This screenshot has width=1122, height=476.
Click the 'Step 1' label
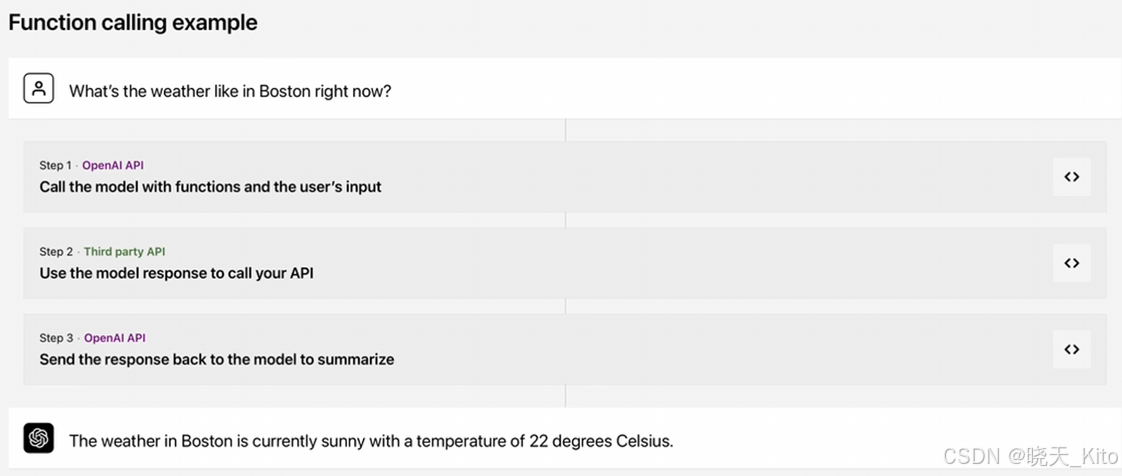coord(55,165)
